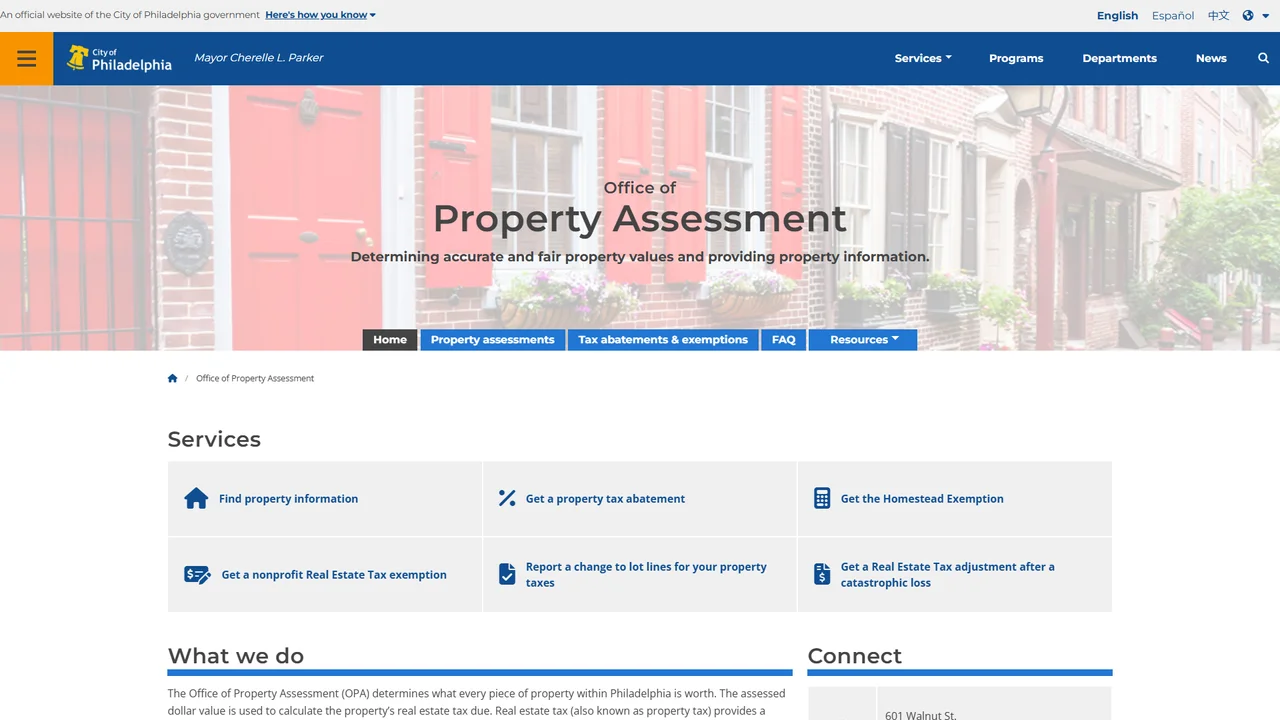Screen dimensions: 1280x720
Task: Click Mayor Cherelle L. Parker text
Action: pos(258,58)
